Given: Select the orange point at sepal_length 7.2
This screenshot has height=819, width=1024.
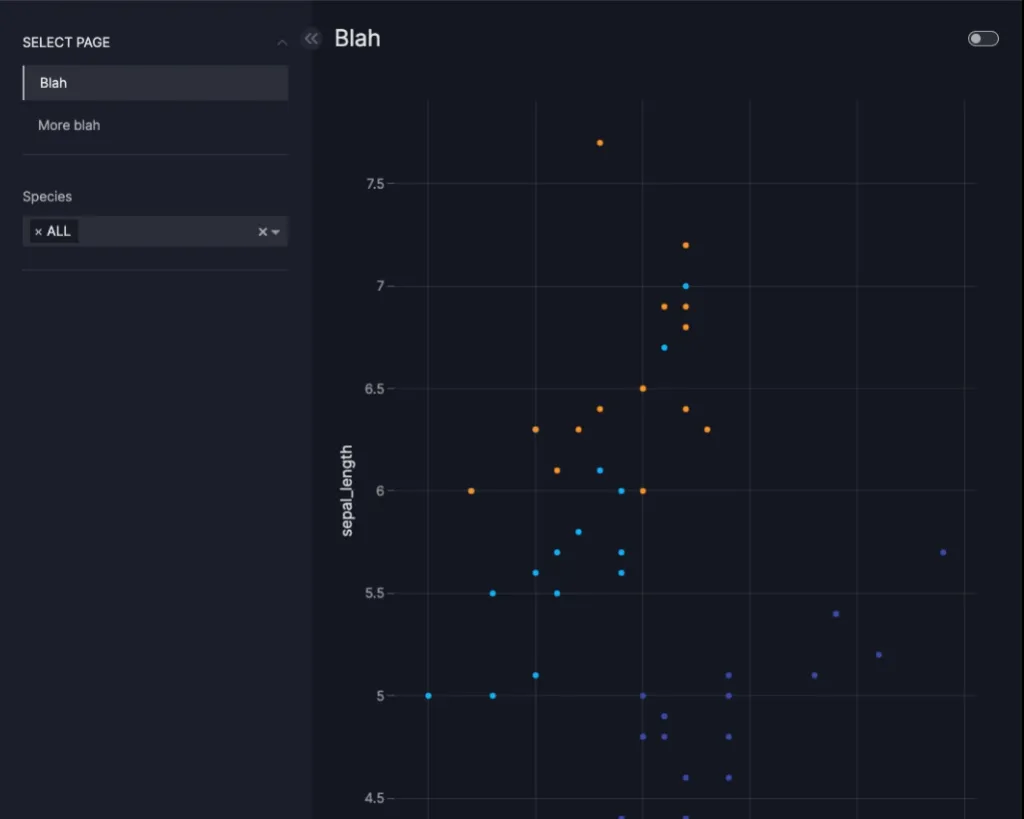Looking at the screenshot, I should (x=686, y=245).
